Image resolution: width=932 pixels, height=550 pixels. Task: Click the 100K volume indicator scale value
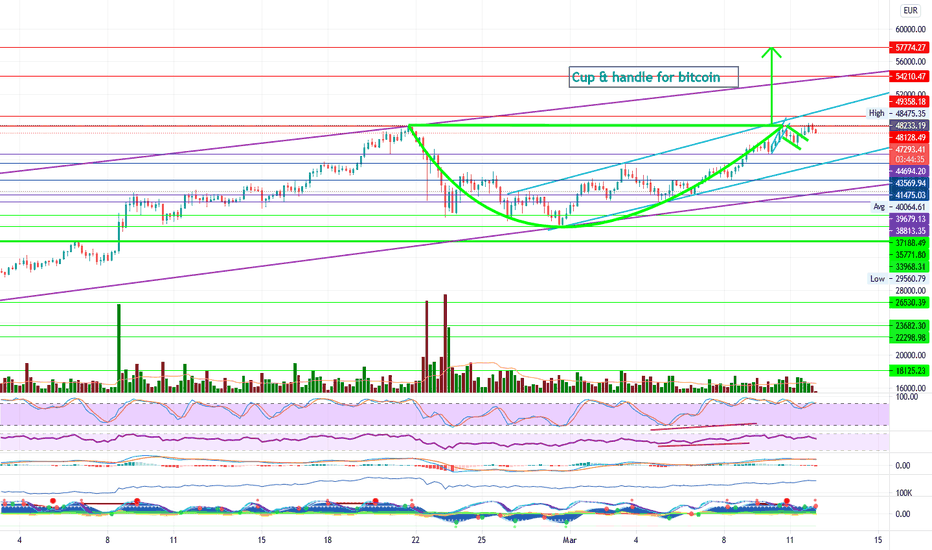pyautogui.click(x=904, y=493)
